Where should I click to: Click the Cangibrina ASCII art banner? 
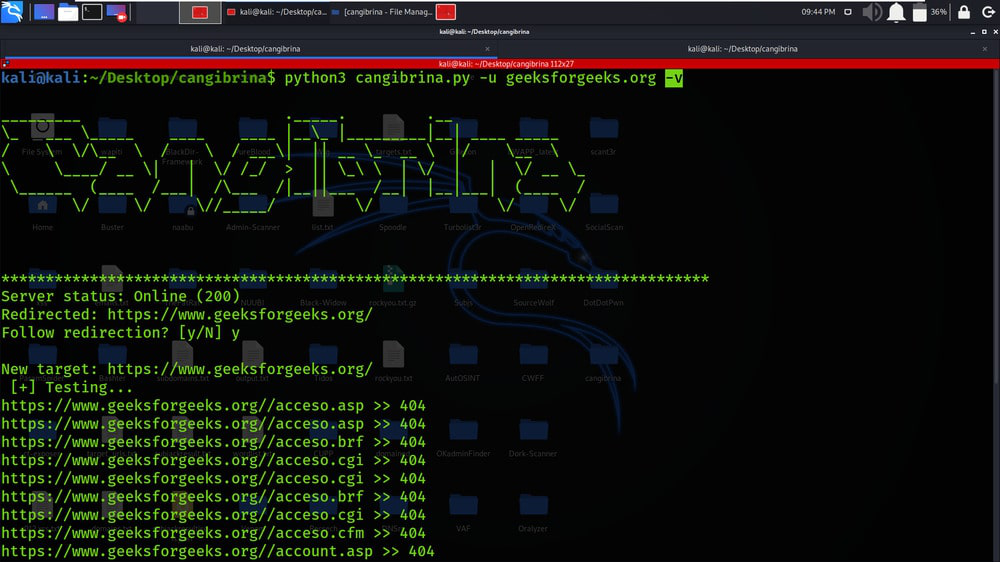tap(293, 165)
